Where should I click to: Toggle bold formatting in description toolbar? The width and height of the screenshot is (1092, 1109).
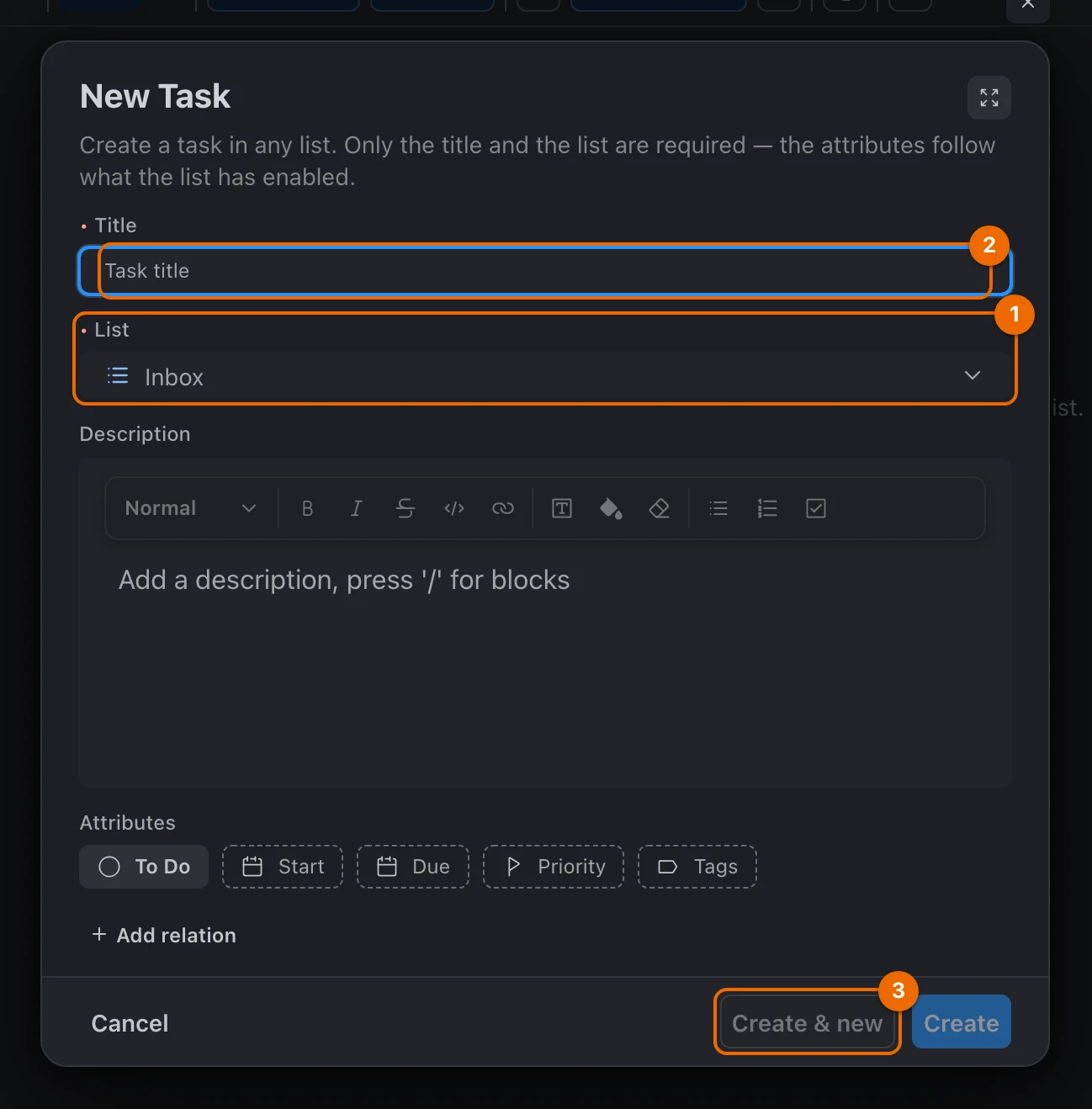click(308, 508)
